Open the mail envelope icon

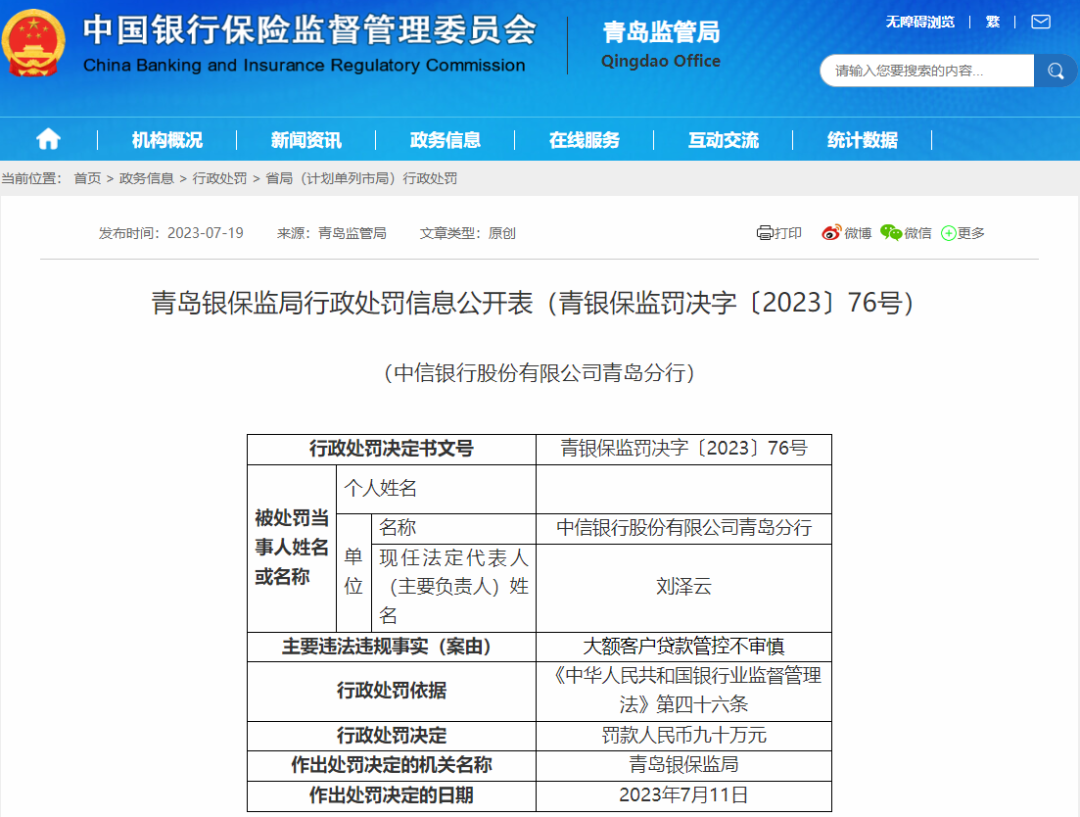[1041, 21]
